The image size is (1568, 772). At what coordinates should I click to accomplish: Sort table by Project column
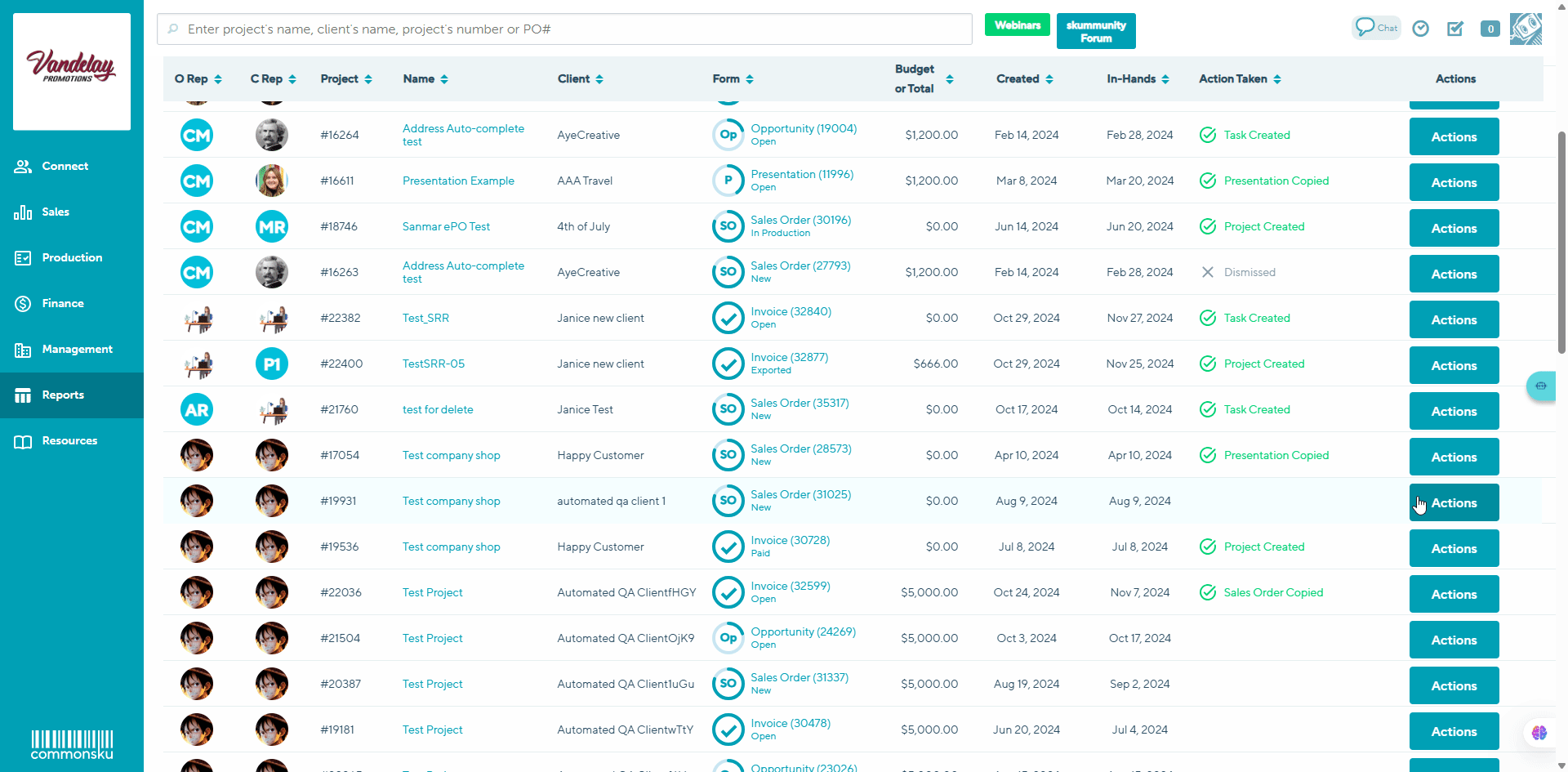point(346,79)
